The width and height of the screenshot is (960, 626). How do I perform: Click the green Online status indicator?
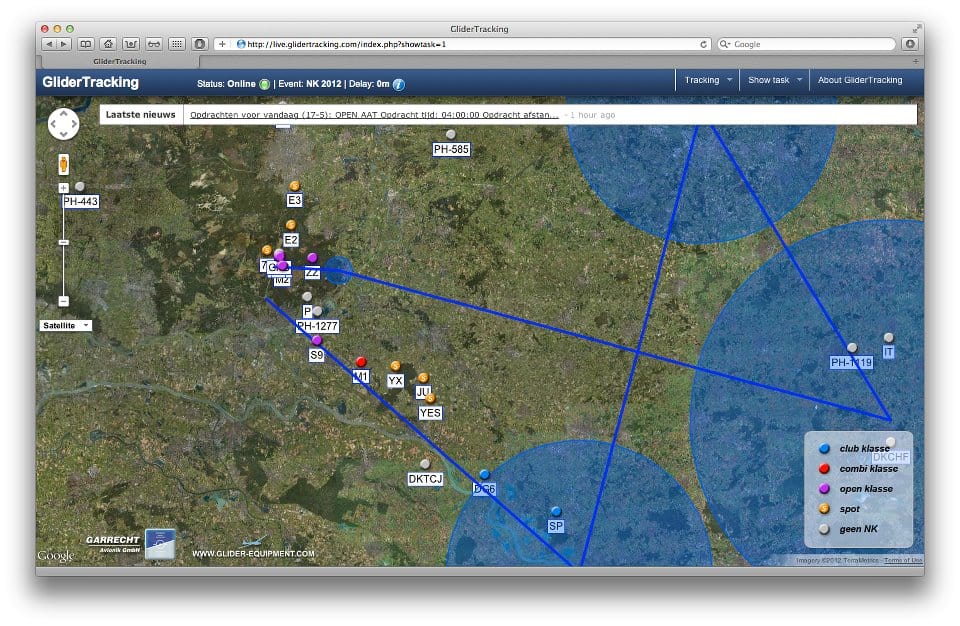(x=264, y=85)
